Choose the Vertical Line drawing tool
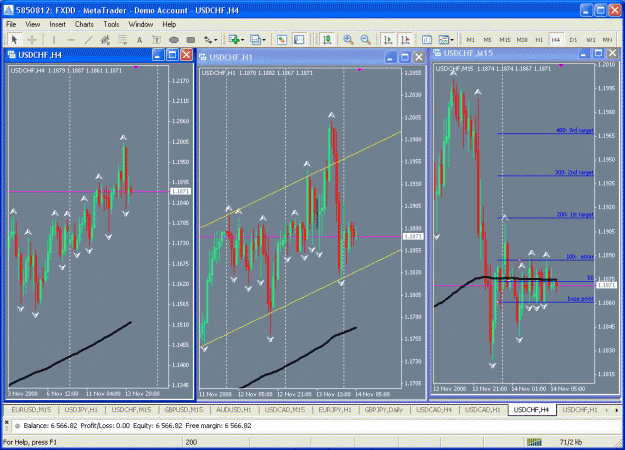 coord(53,39)
